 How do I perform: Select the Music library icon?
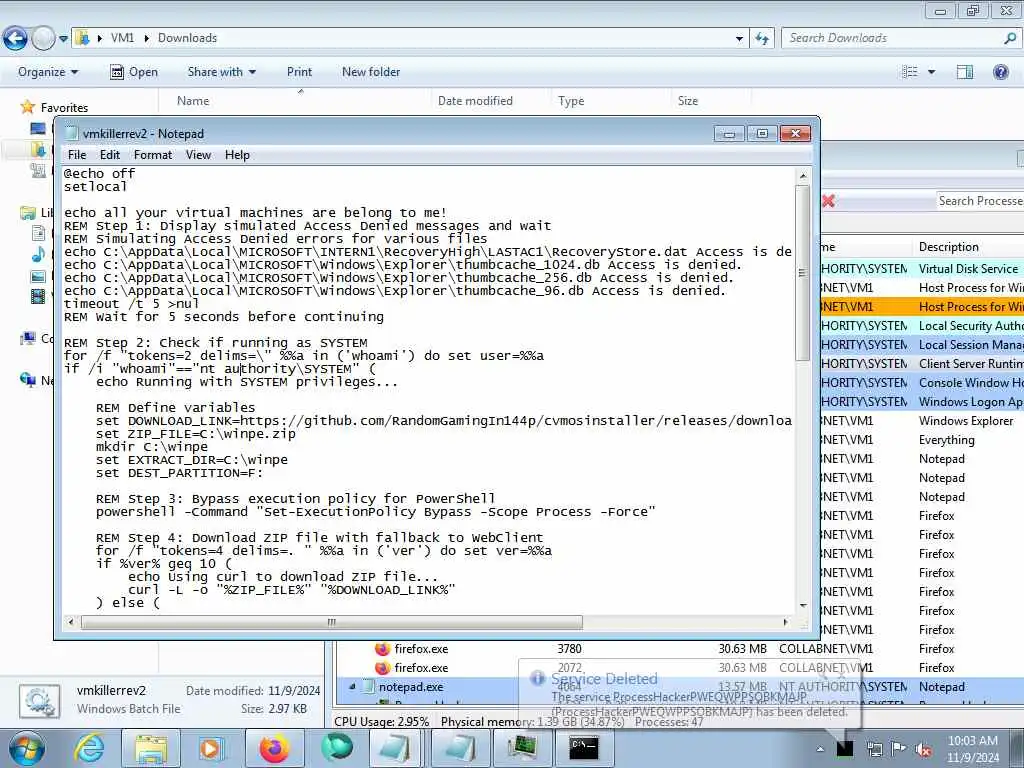coord(39,254)
